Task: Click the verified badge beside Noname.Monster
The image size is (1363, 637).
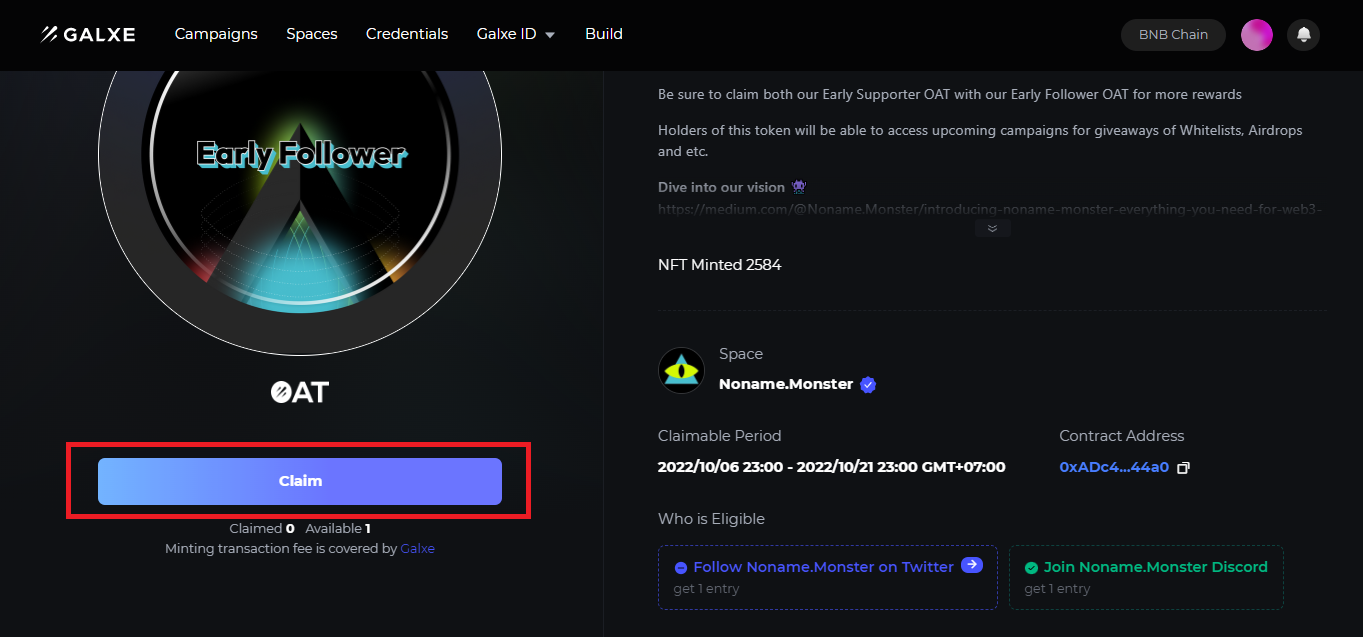Action: point(868,385)
